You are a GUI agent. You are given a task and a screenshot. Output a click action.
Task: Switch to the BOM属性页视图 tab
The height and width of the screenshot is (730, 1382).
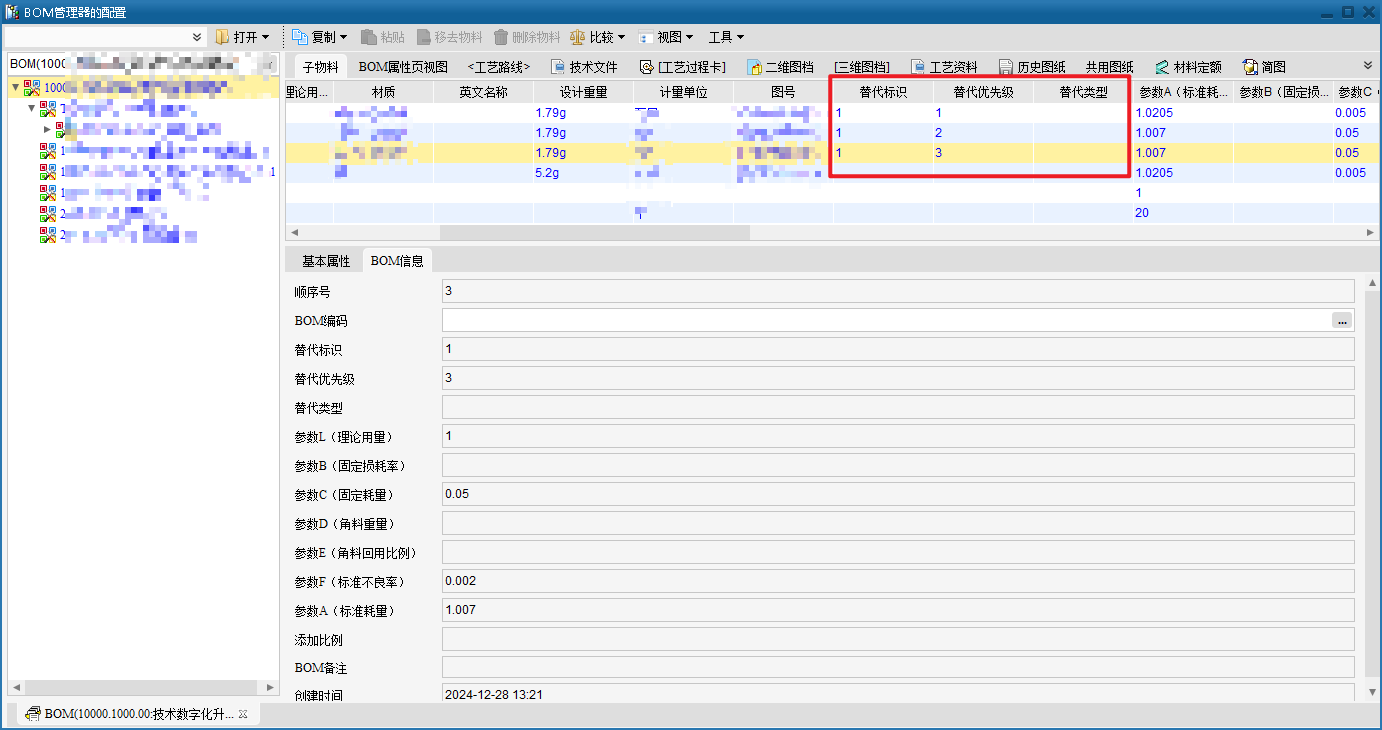click(x=403, y=67)
